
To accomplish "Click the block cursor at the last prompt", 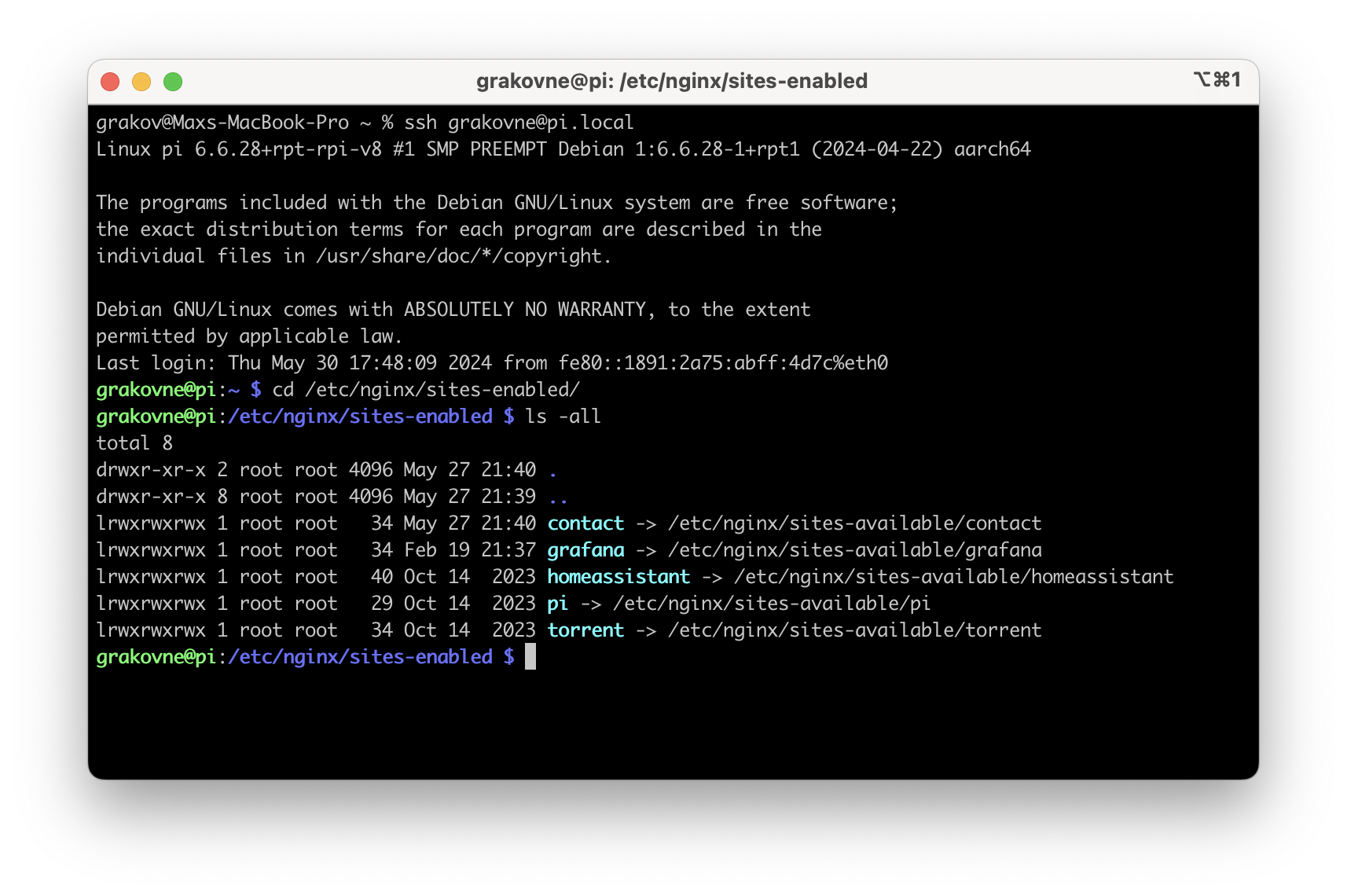I will pyautogui.click(x=530, y=656).
